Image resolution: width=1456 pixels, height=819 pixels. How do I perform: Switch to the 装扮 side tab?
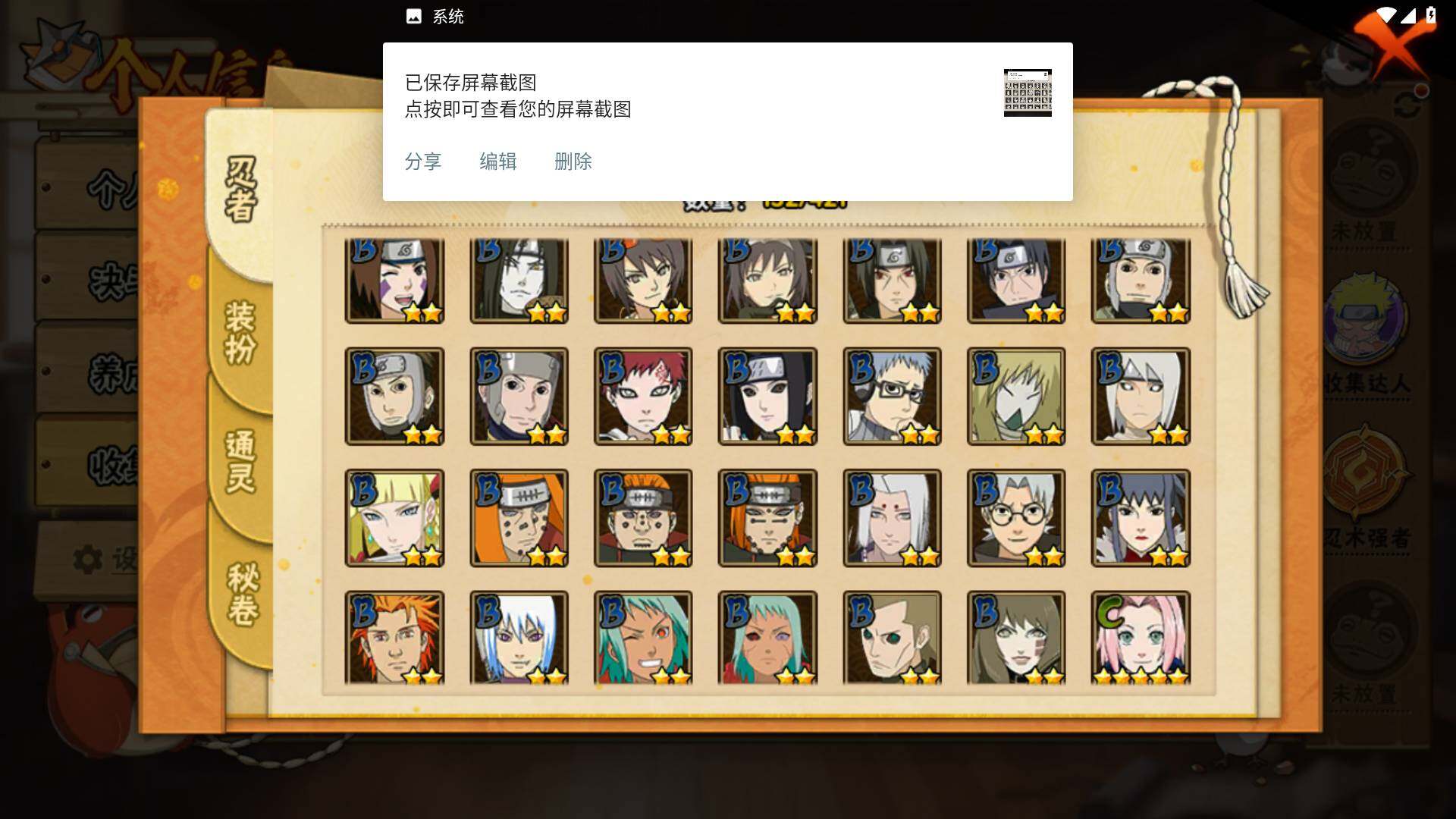pyautogui.click(x=240, y=334)
